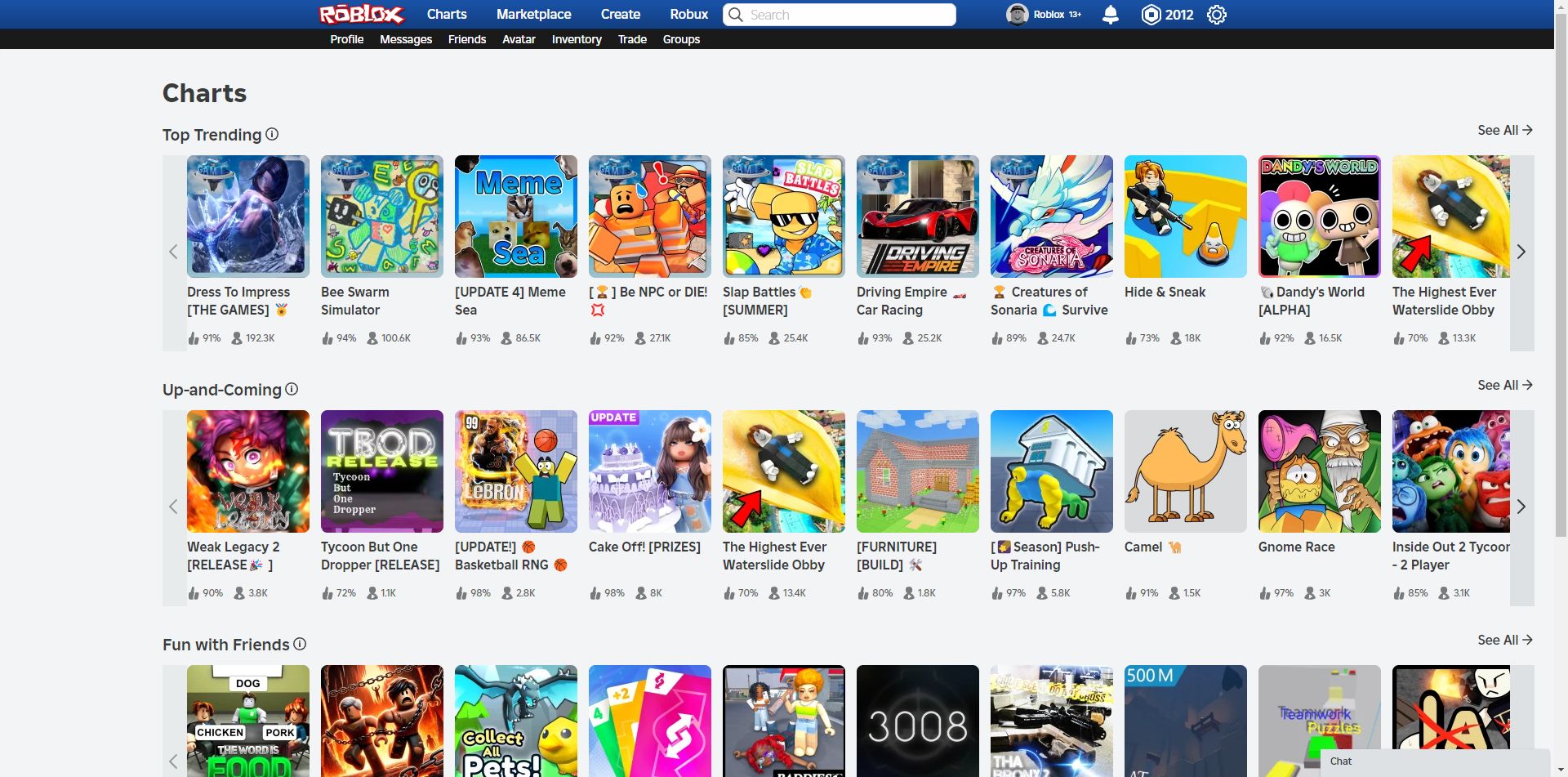This screenshot has width=1568, height=777.
Task: Open the Chat bar
Action: [x=1435, y=761]
